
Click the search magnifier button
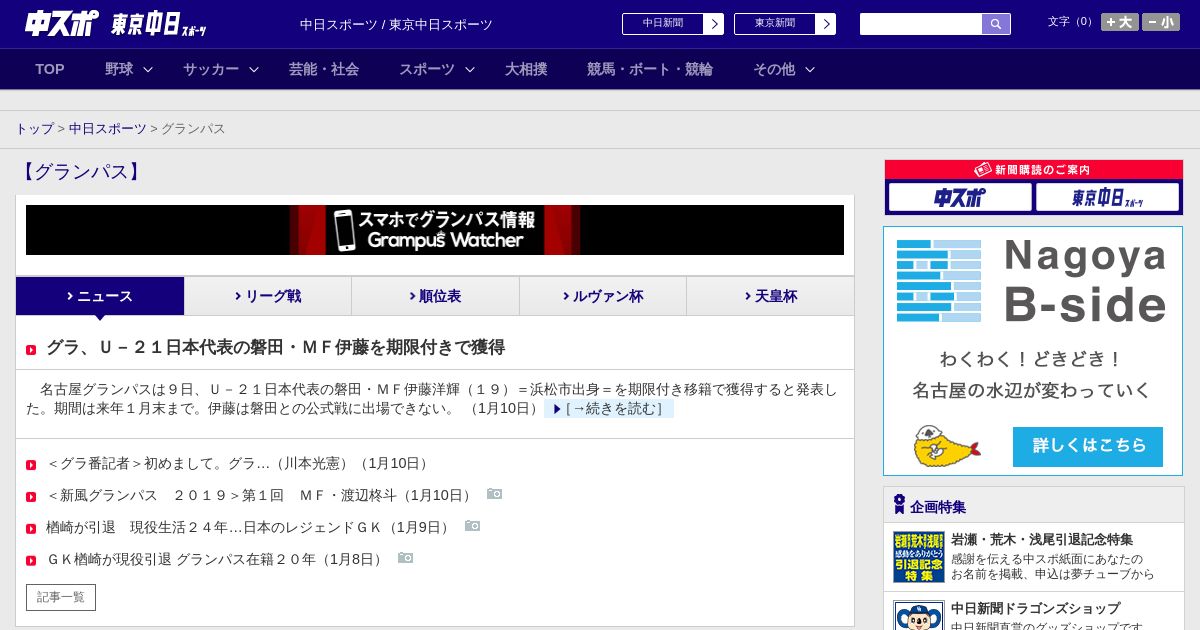coord(996,24)
